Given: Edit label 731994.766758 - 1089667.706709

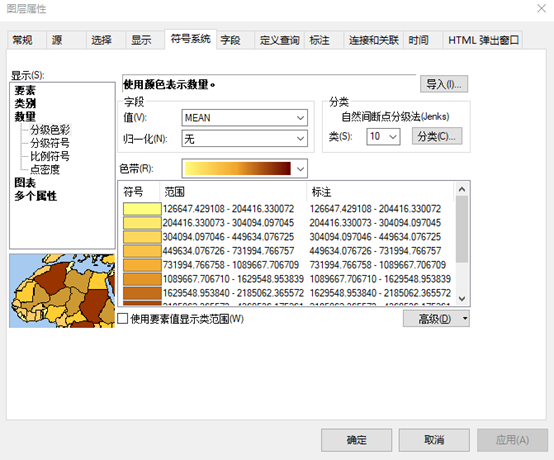Looking at the screenshot, I should pos(378,265).
